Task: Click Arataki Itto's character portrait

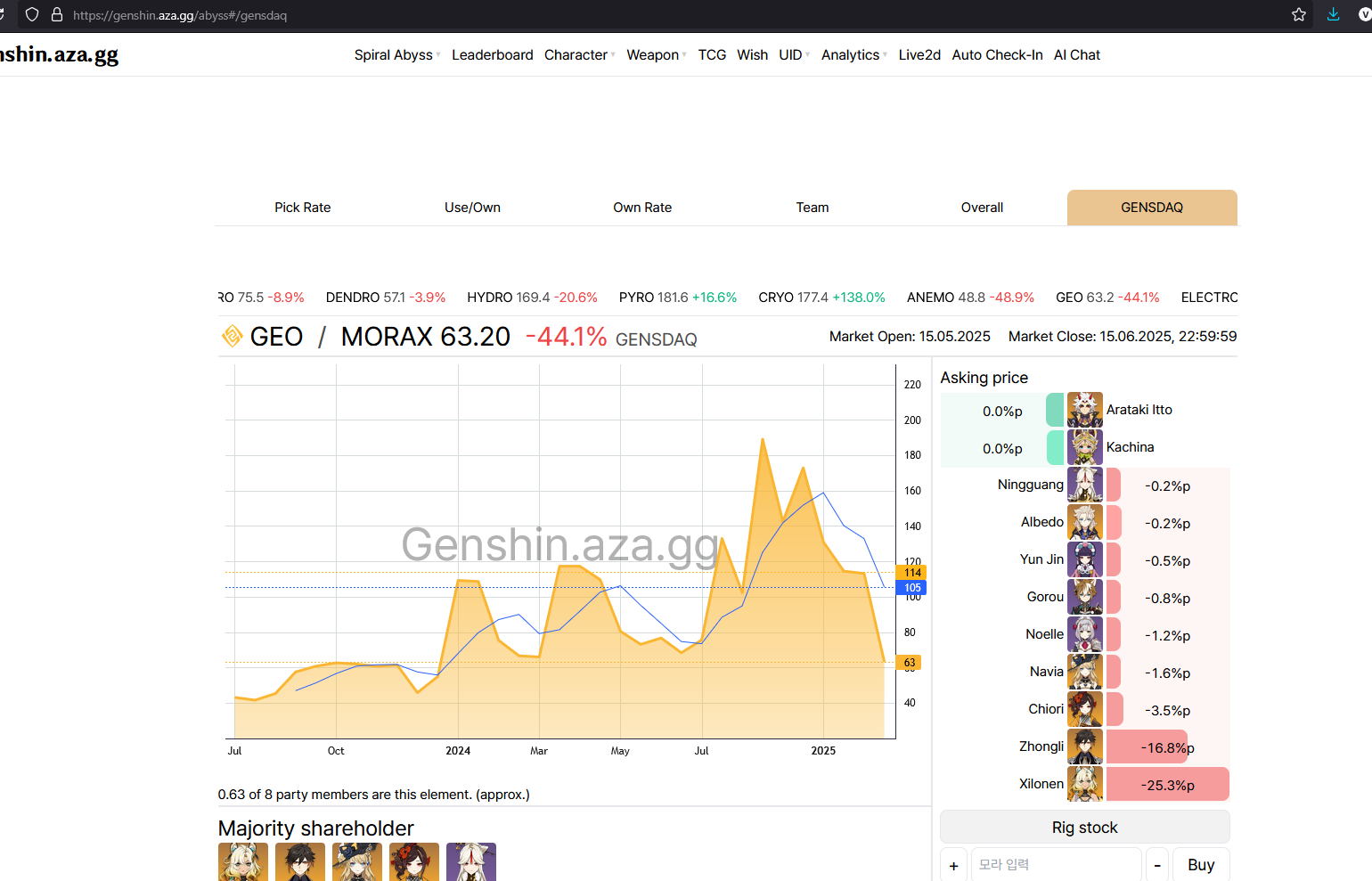Action: pyautogui.click(x=1084, y=410)
